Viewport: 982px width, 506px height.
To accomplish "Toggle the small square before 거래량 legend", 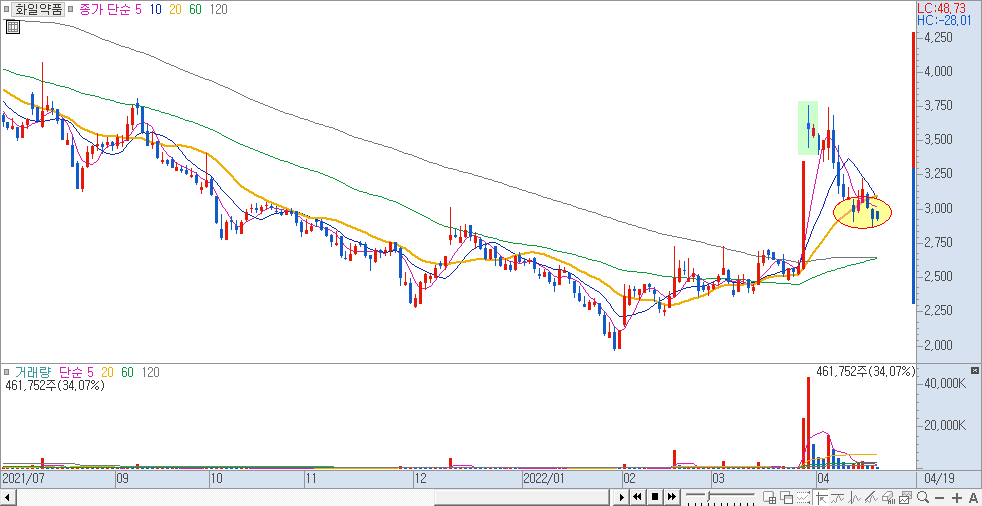I will (6, 372).
